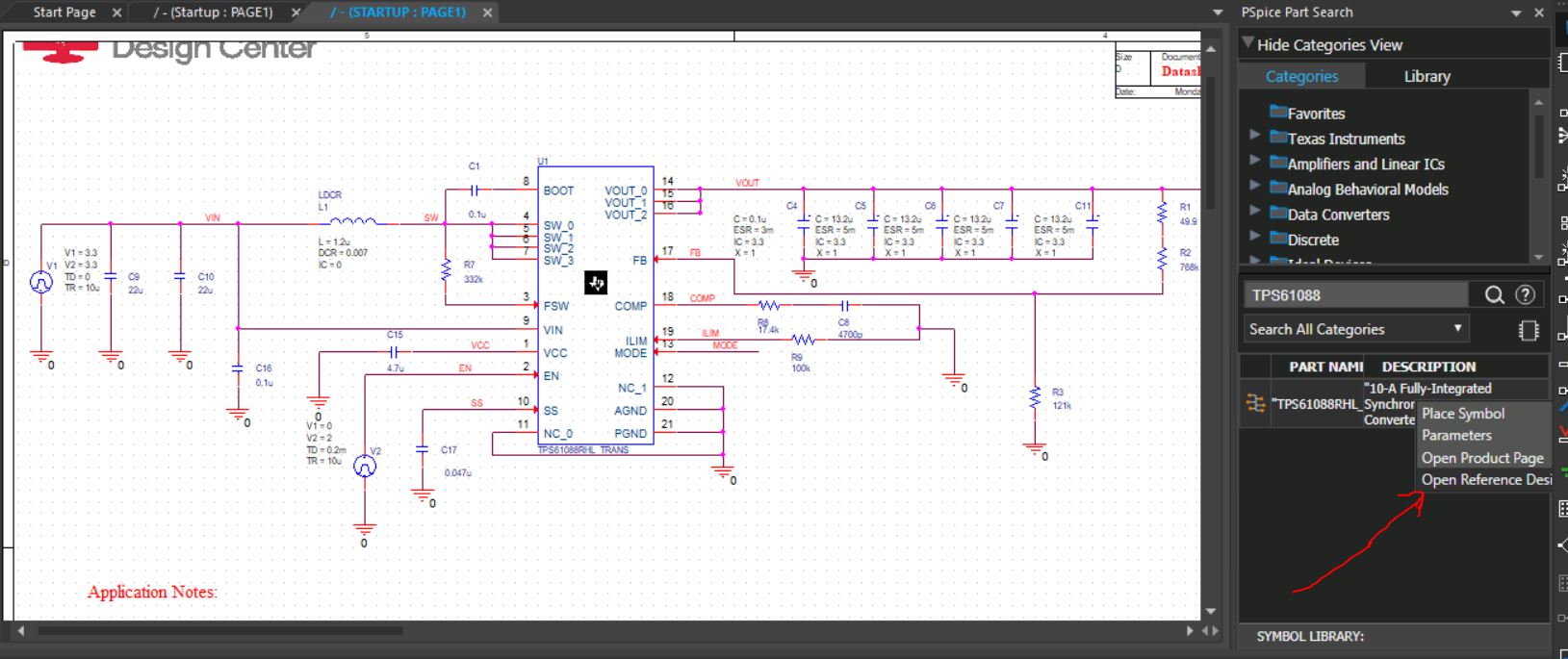The image size is (1568, 659).
Task: Close the PSpice Part Search panel
Action: tap(1538, 13)
